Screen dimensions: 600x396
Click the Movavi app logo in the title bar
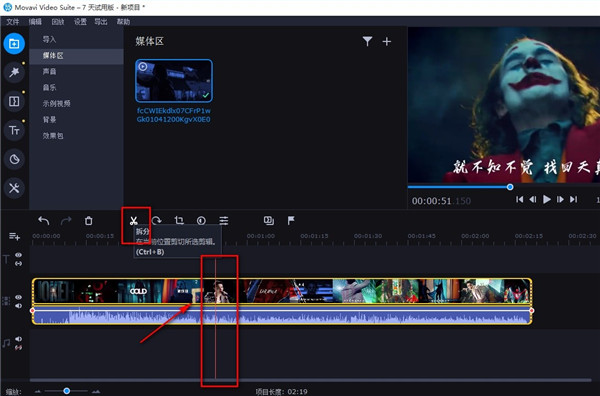coord(7,7)
